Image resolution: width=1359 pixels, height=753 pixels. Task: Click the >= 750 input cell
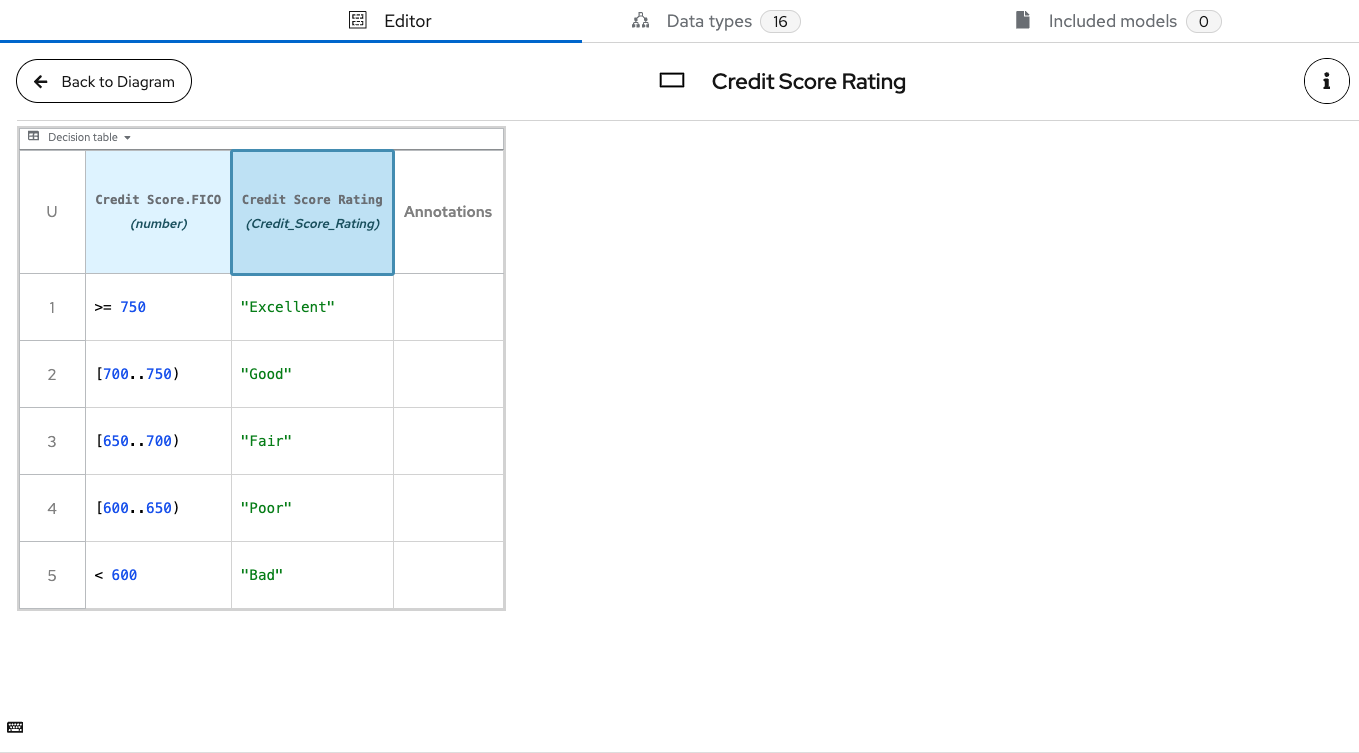click(x=158, y=307)
